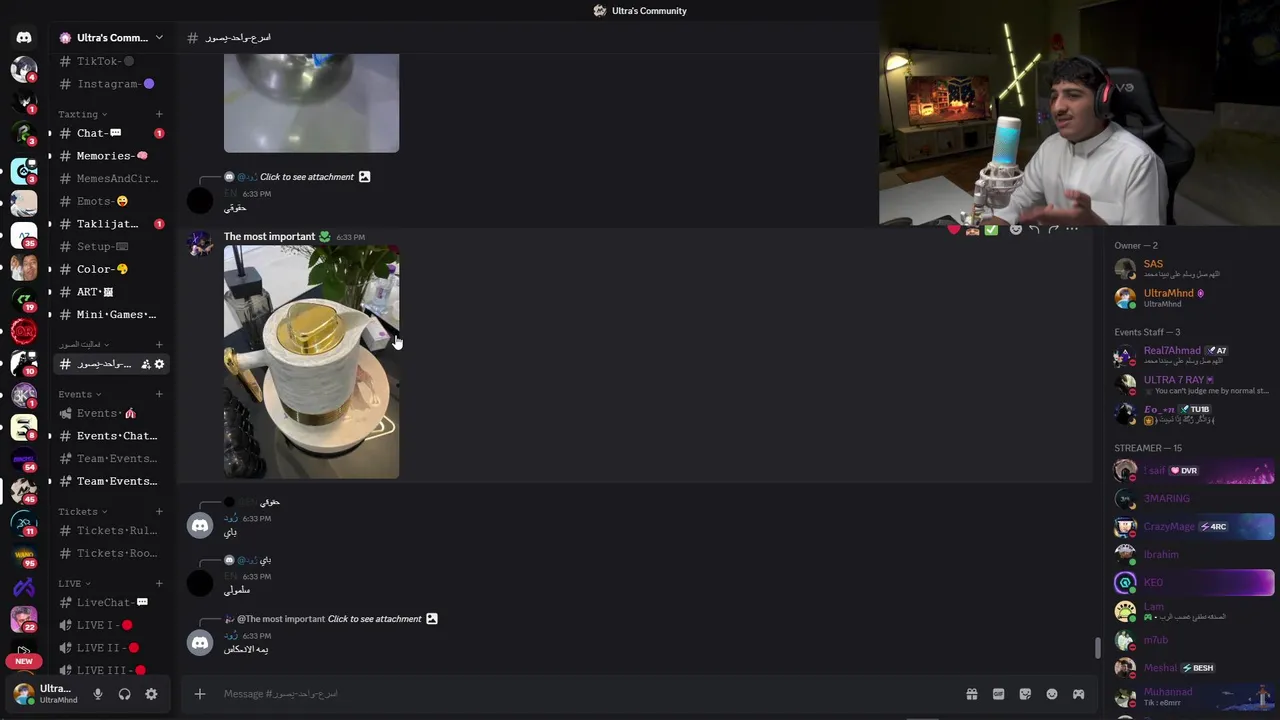This screenshot has height=720, width=1280.
Task: Collapse the LIVE category
Action: click(x=74, y=583)
